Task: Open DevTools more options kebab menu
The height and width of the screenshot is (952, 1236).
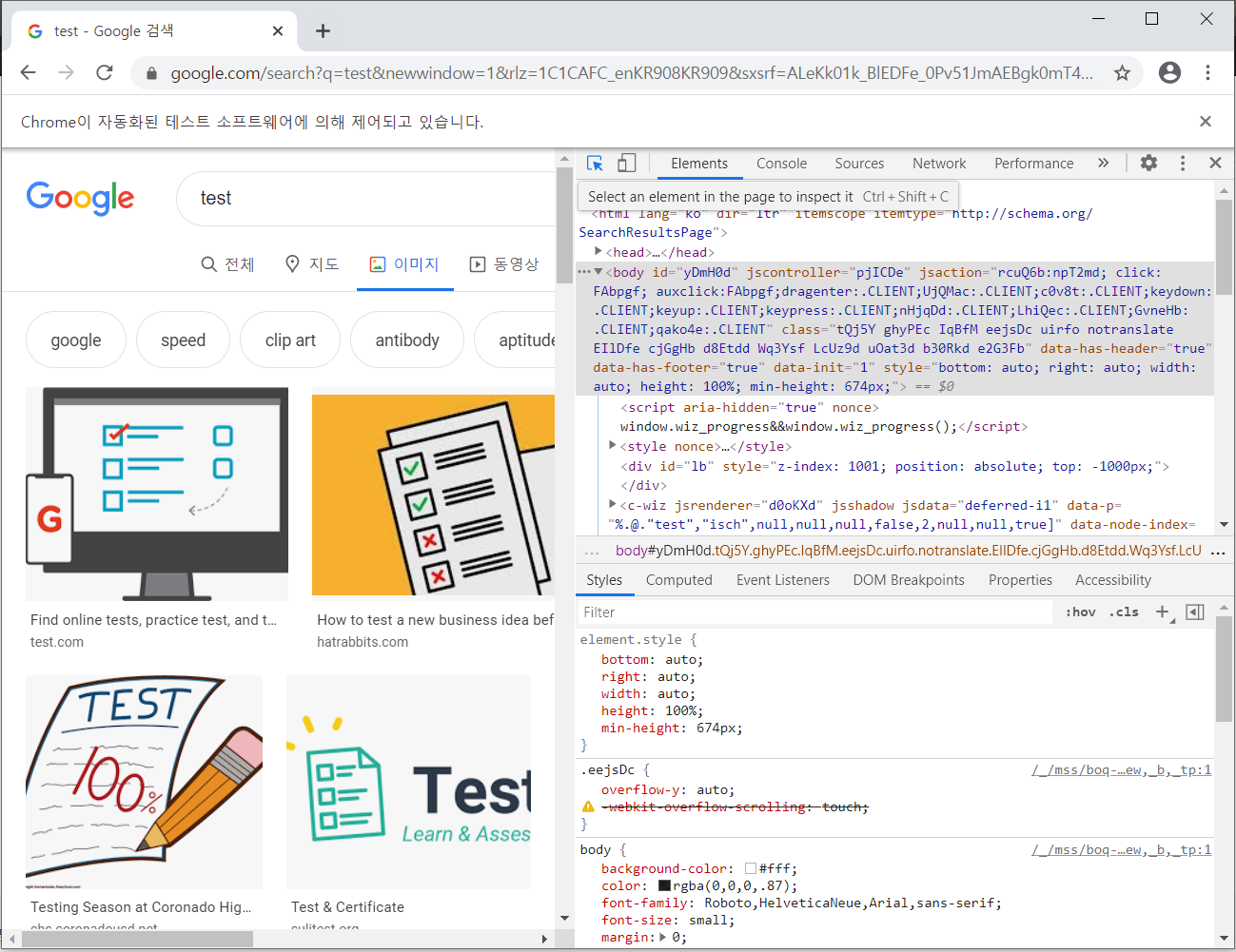Action: tap(1183, 163)
